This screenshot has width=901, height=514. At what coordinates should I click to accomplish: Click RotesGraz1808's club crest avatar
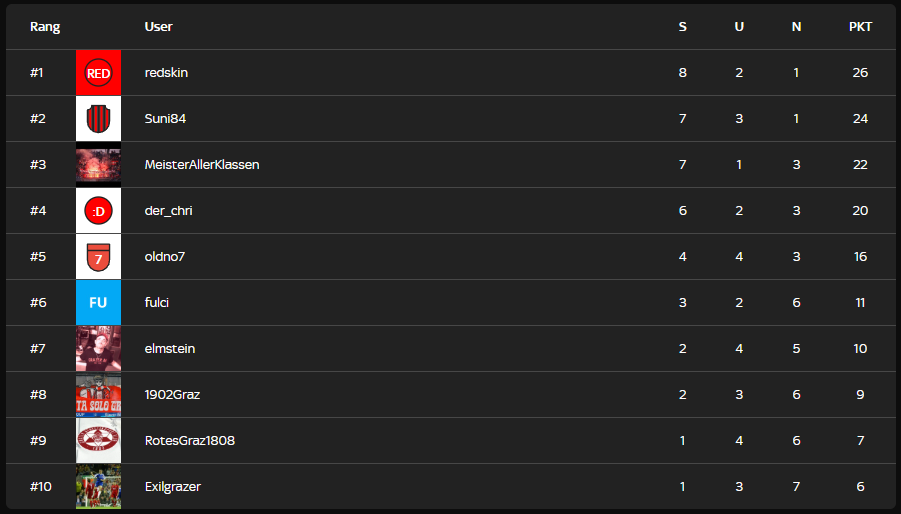[x=98, y=441]
